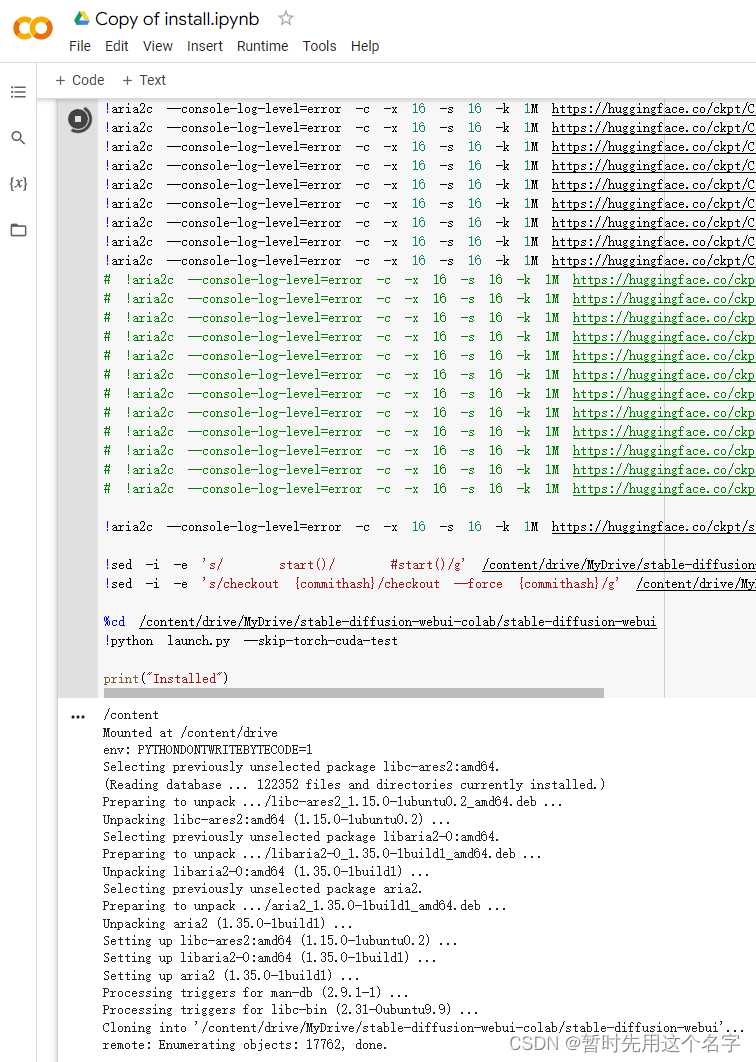Click the 'env: PYTHONDONTWRITEBYTECODE=1' output line

(x=207, y=750)
